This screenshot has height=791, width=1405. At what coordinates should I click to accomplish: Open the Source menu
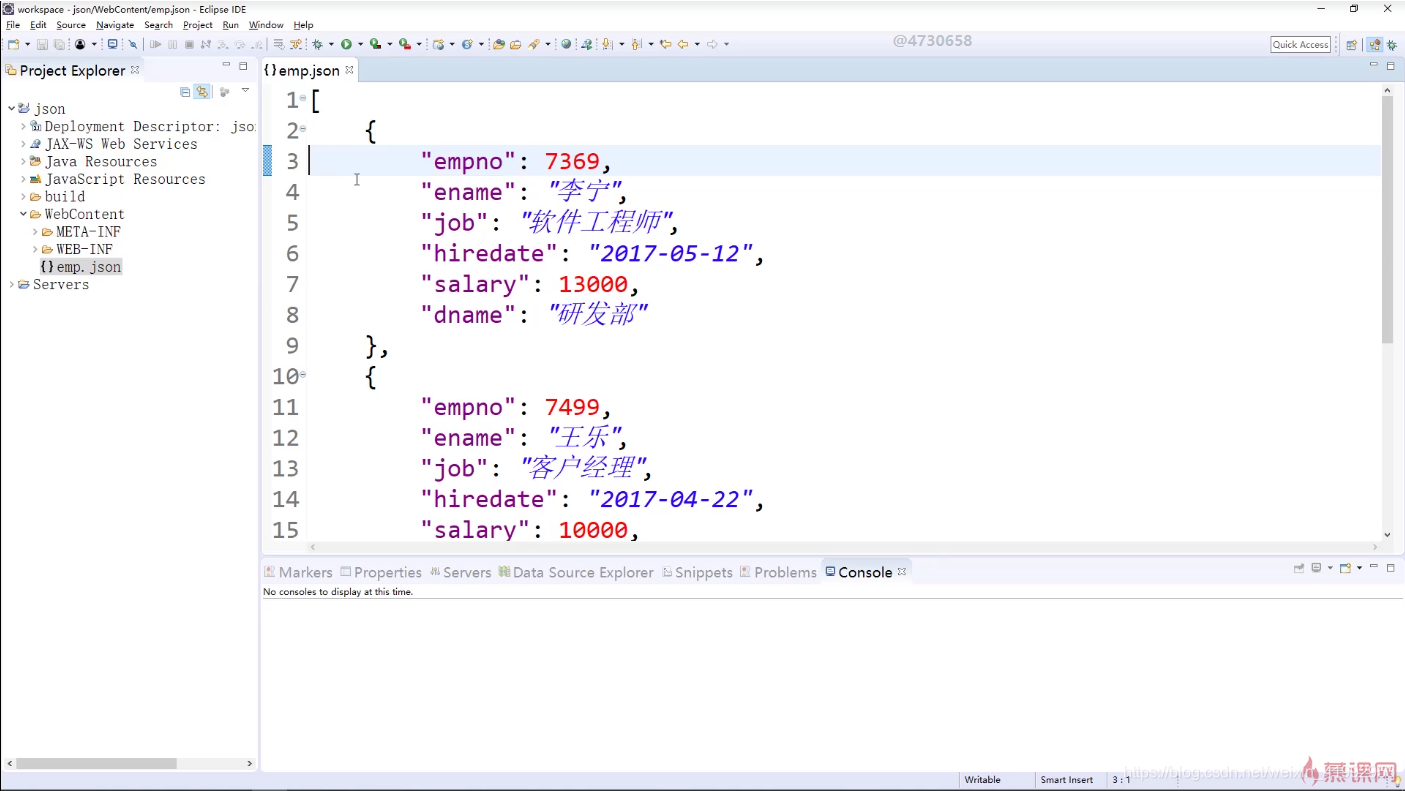71,25
